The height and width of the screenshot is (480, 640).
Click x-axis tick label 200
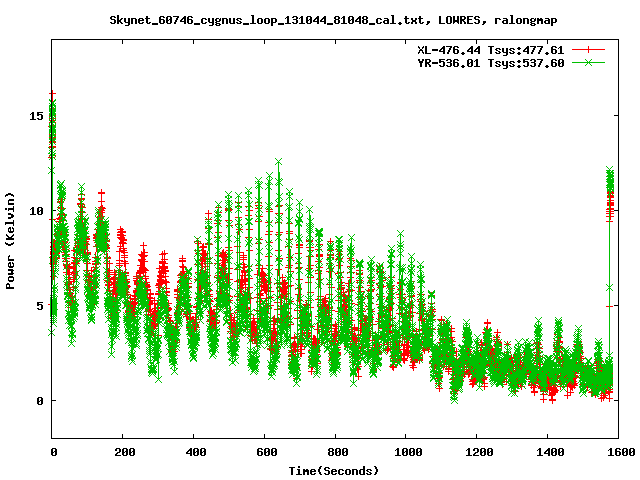pyautogui.click(x=125, y=452)
